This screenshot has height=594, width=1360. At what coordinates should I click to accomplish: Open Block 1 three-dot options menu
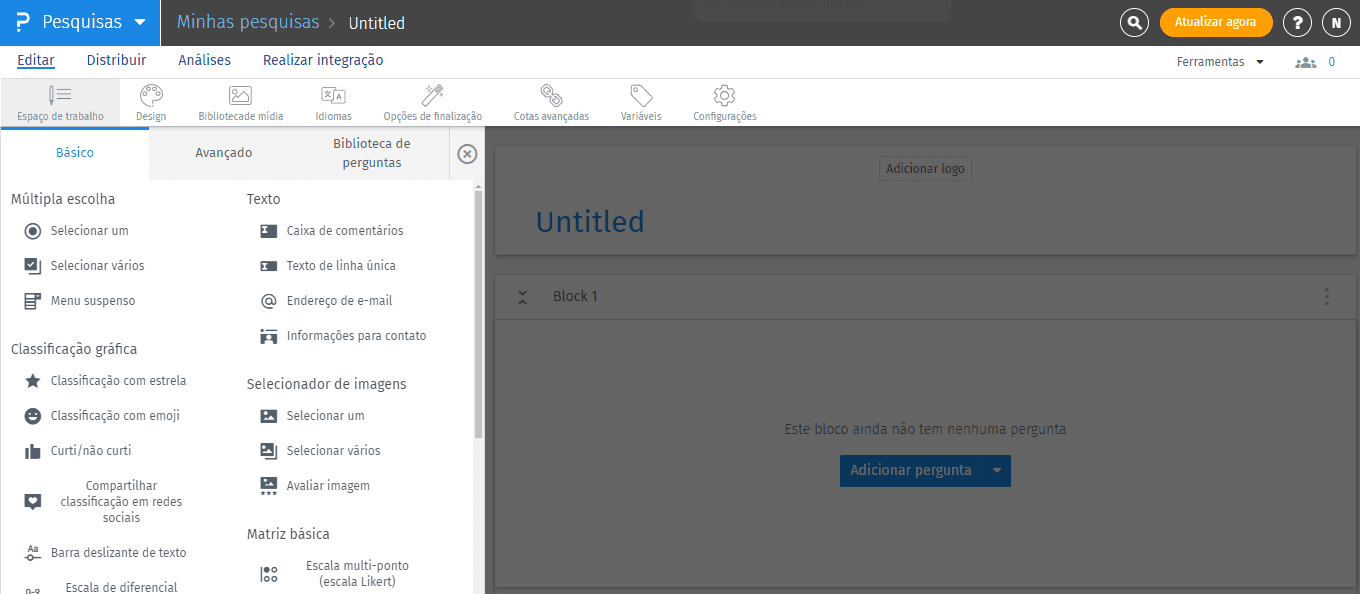click(1327, 297)
